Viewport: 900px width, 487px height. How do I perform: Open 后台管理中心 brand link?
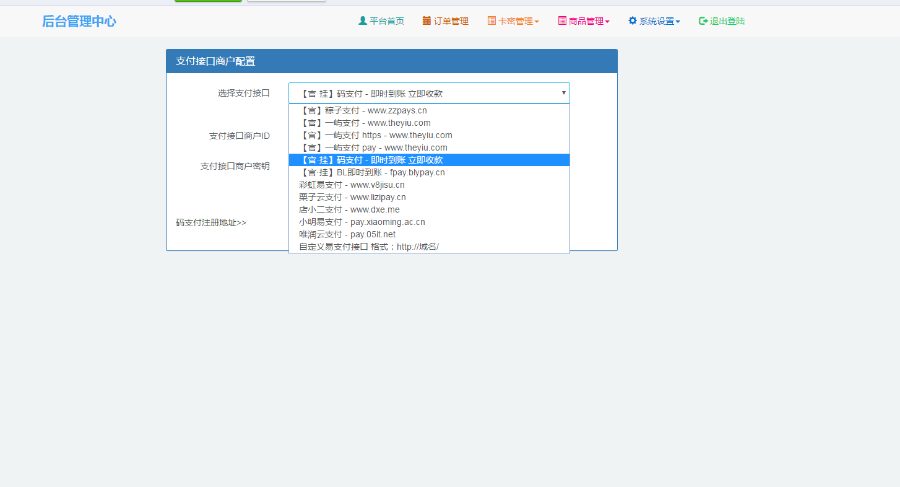79,21
